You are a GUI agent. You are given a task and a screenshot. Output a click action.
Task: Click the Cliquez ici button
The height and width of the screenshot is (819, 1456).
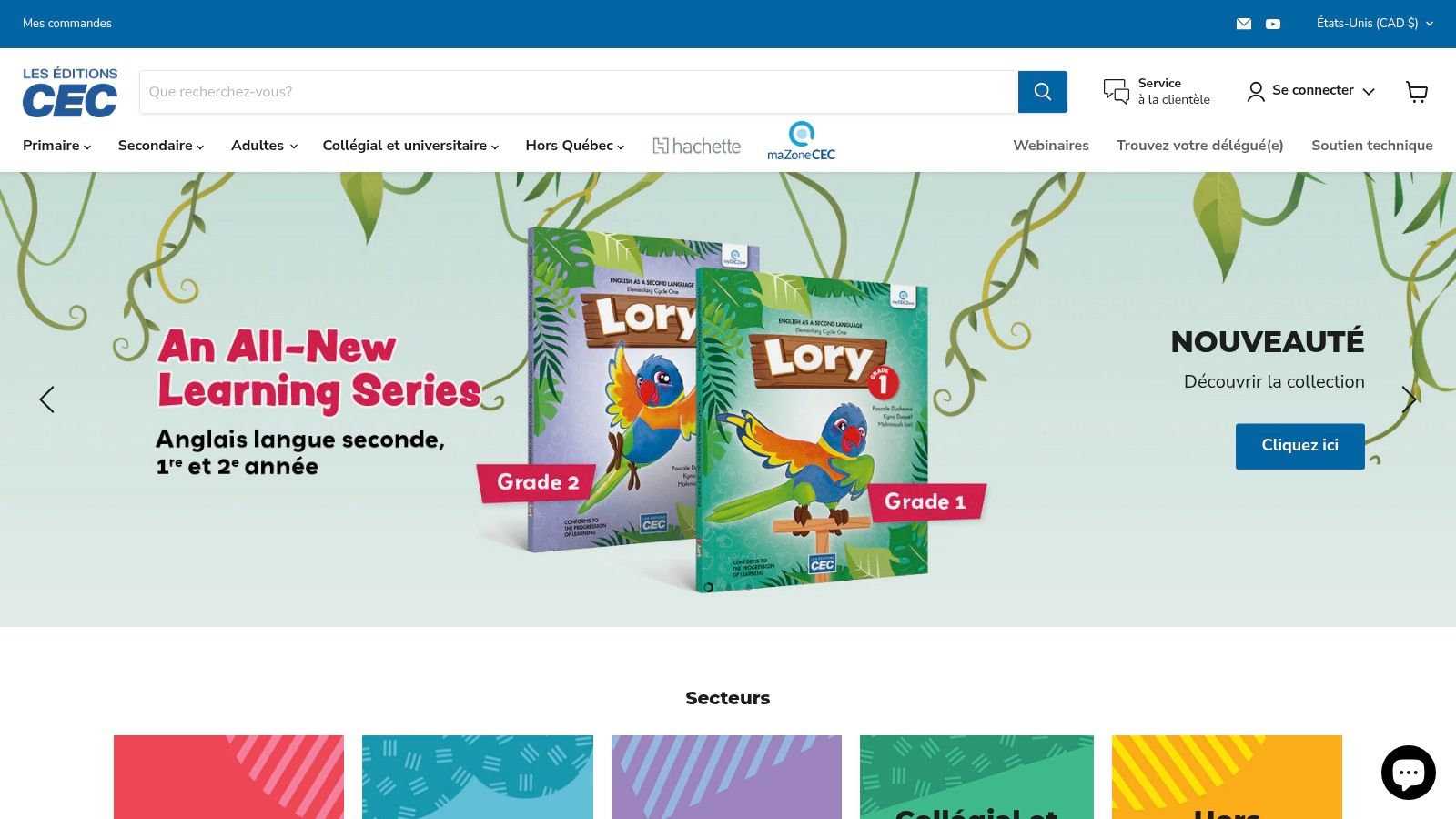pyautogui.click(x=1299, y=446)
